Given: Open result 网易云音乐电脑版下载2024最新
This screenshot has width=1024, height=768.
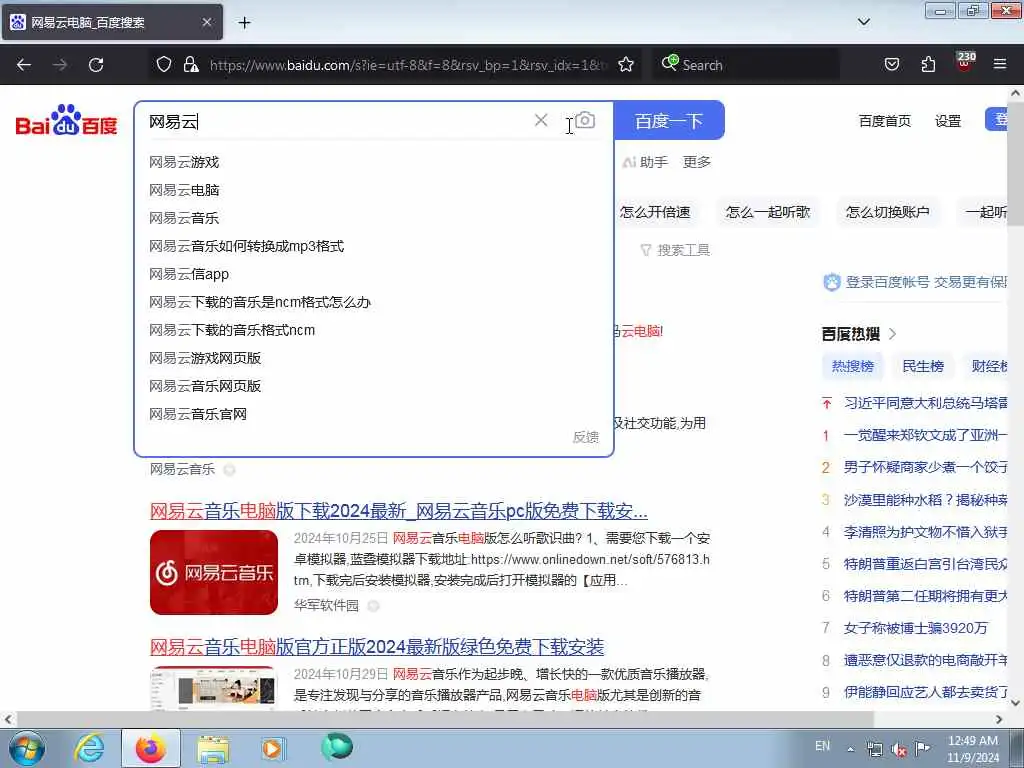Looking at the screenshot, I should [398, 511].
